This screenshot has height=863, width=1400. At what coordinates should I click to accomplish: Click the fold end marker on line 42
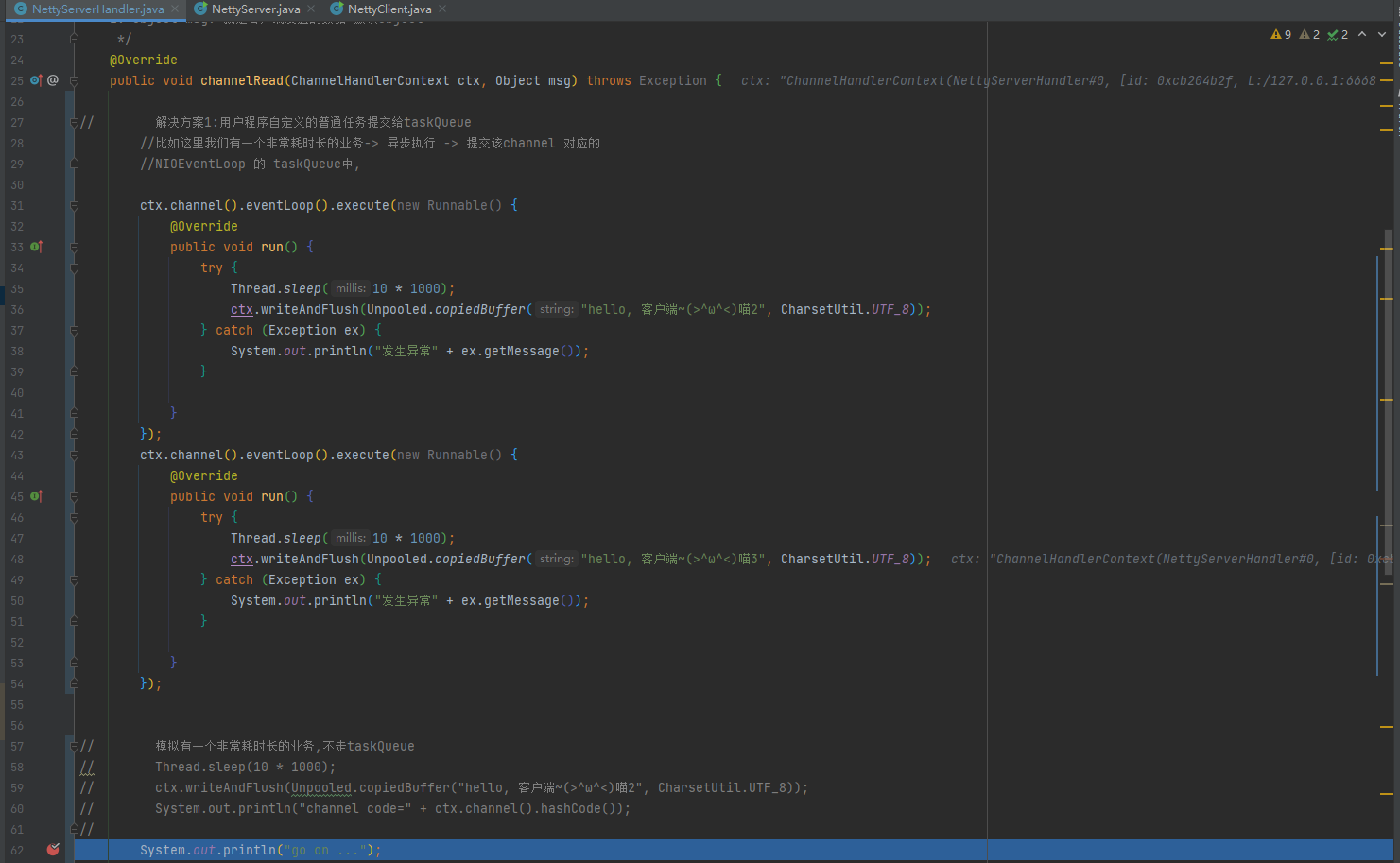(74, 434)
